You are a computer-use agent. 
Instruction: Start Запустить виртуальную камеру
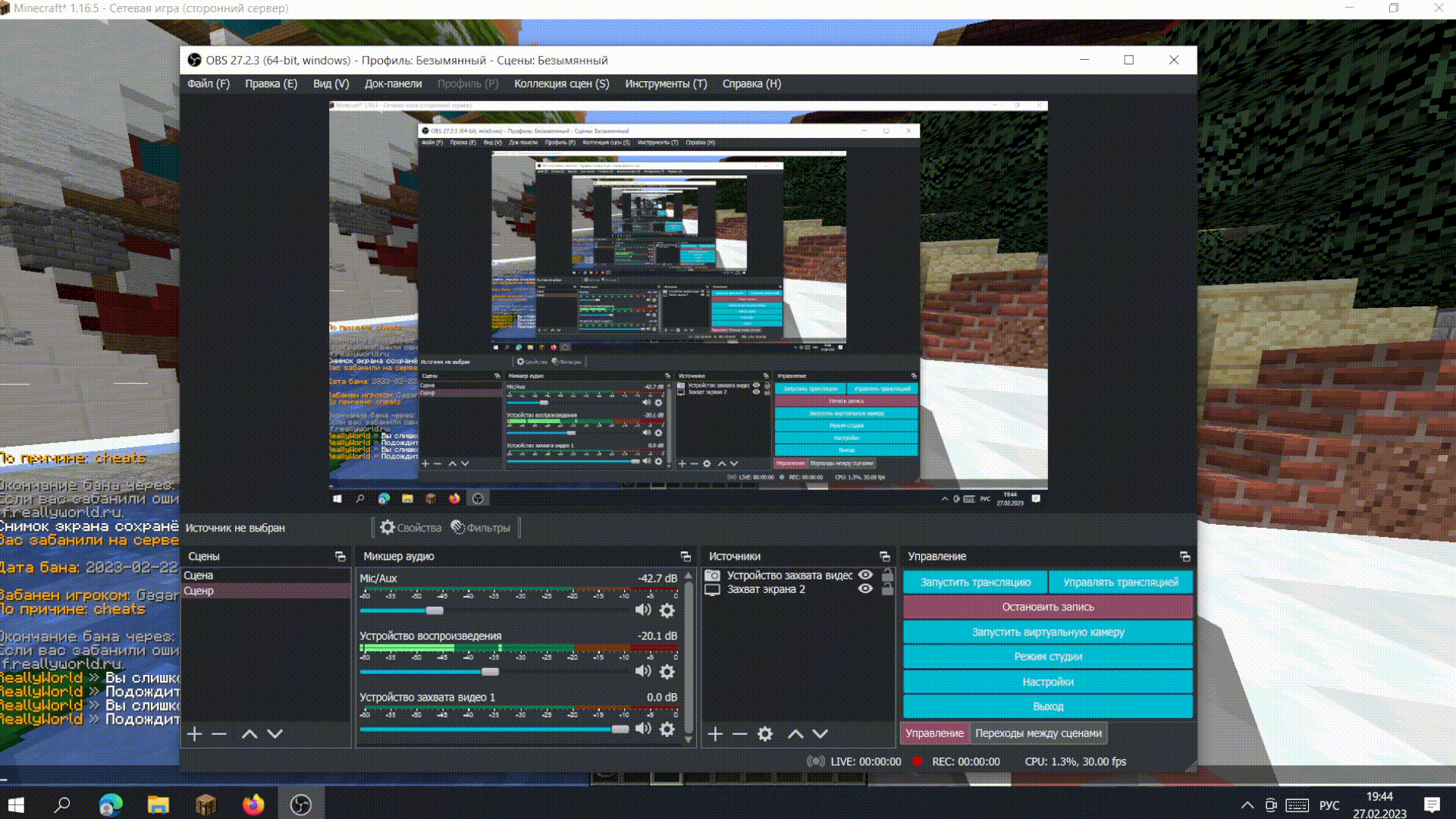click(1048, 632)
